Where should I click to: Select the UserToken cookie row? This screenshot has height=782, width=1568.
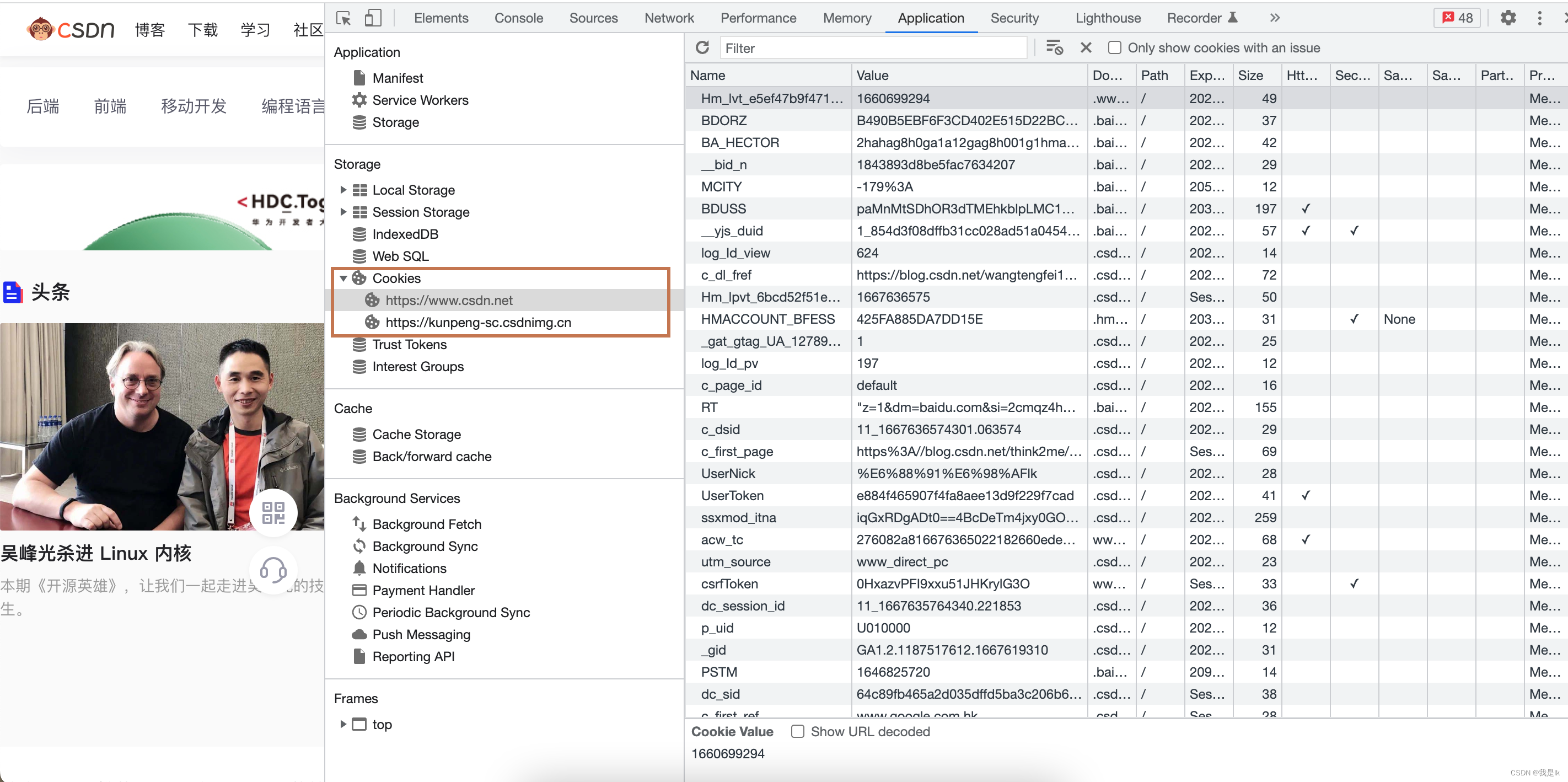point(1126,496)
